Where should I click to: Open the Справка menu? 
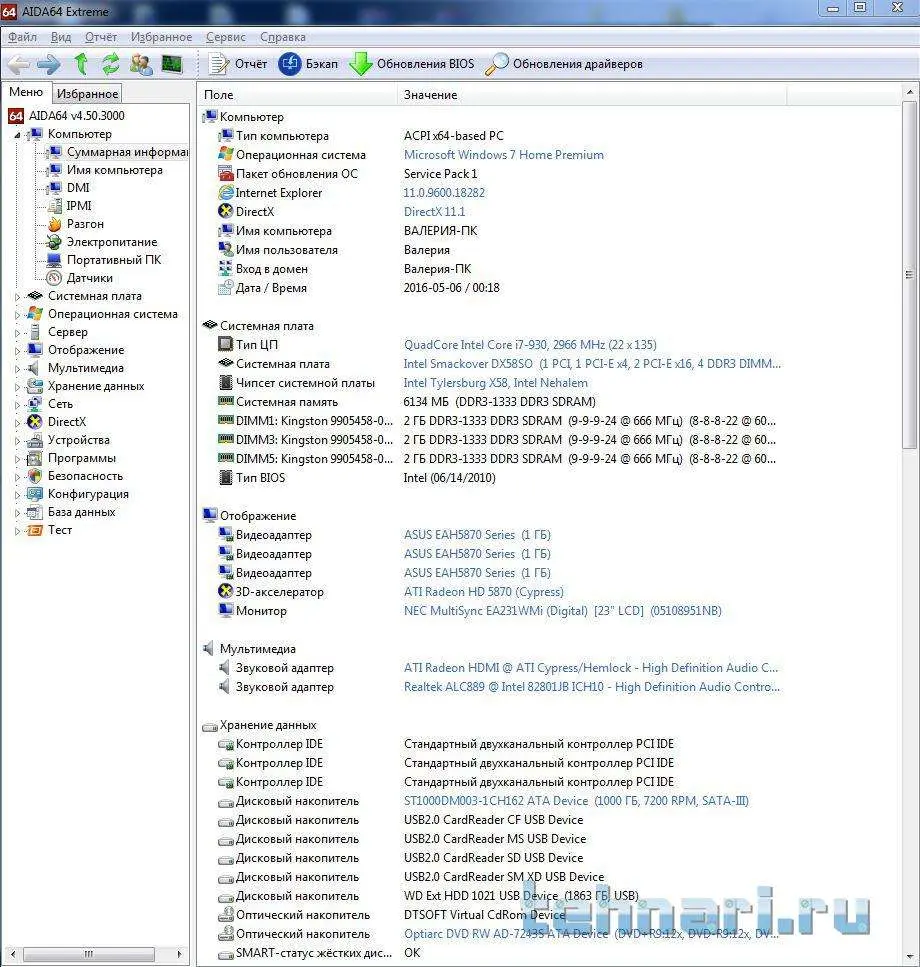(282, 37)
